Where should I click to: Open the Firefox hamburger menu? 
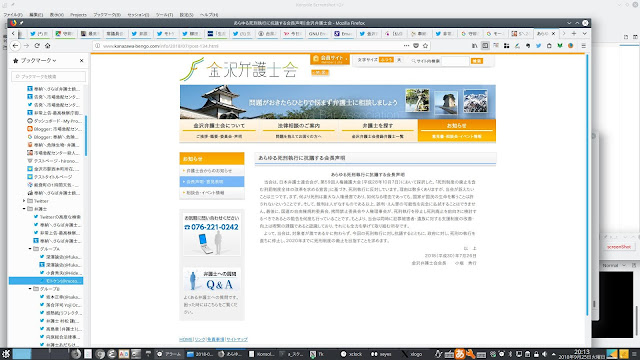click(x=584, y=46)
